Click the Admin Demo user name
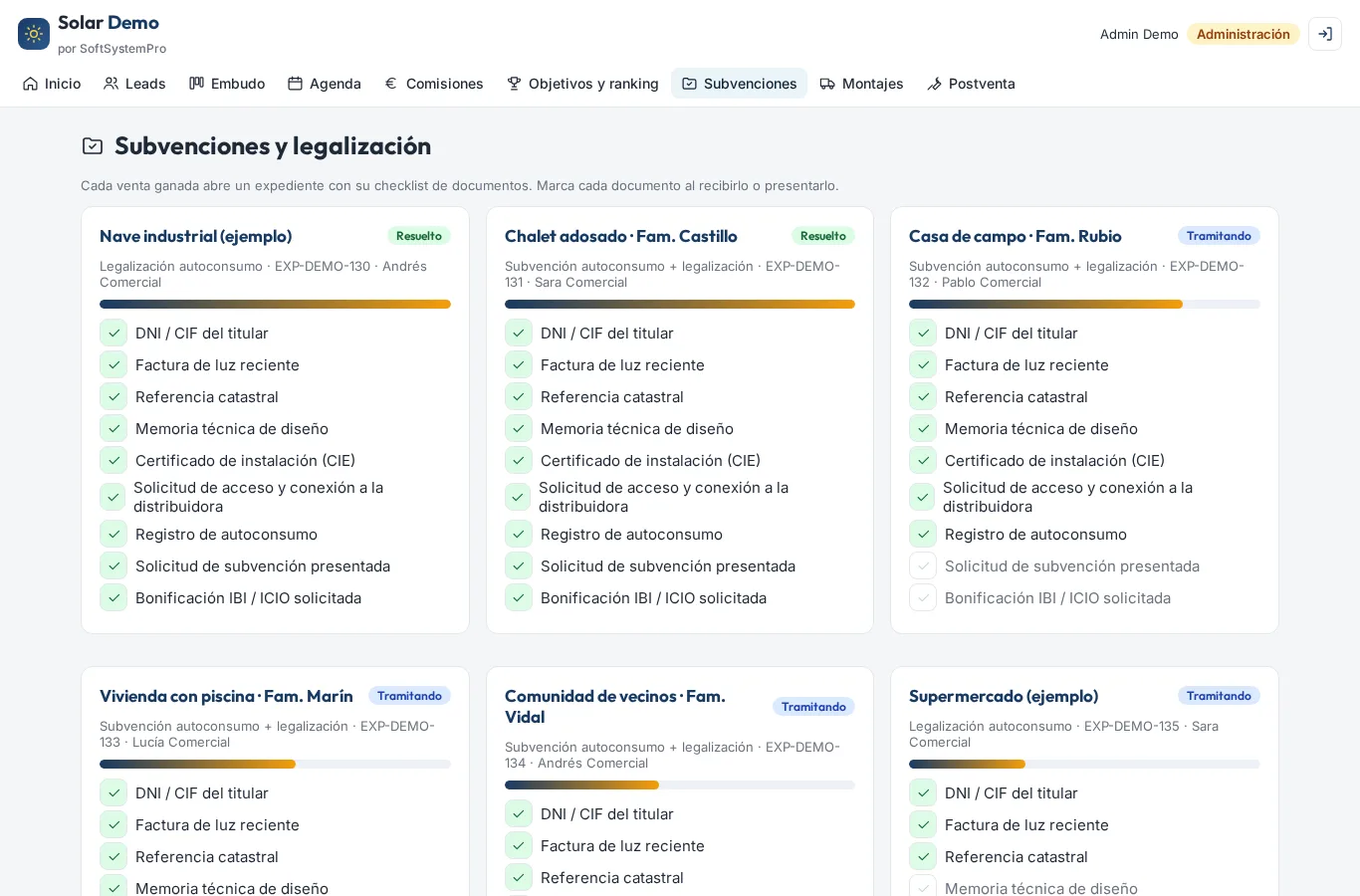 (x=1139, y=34)
